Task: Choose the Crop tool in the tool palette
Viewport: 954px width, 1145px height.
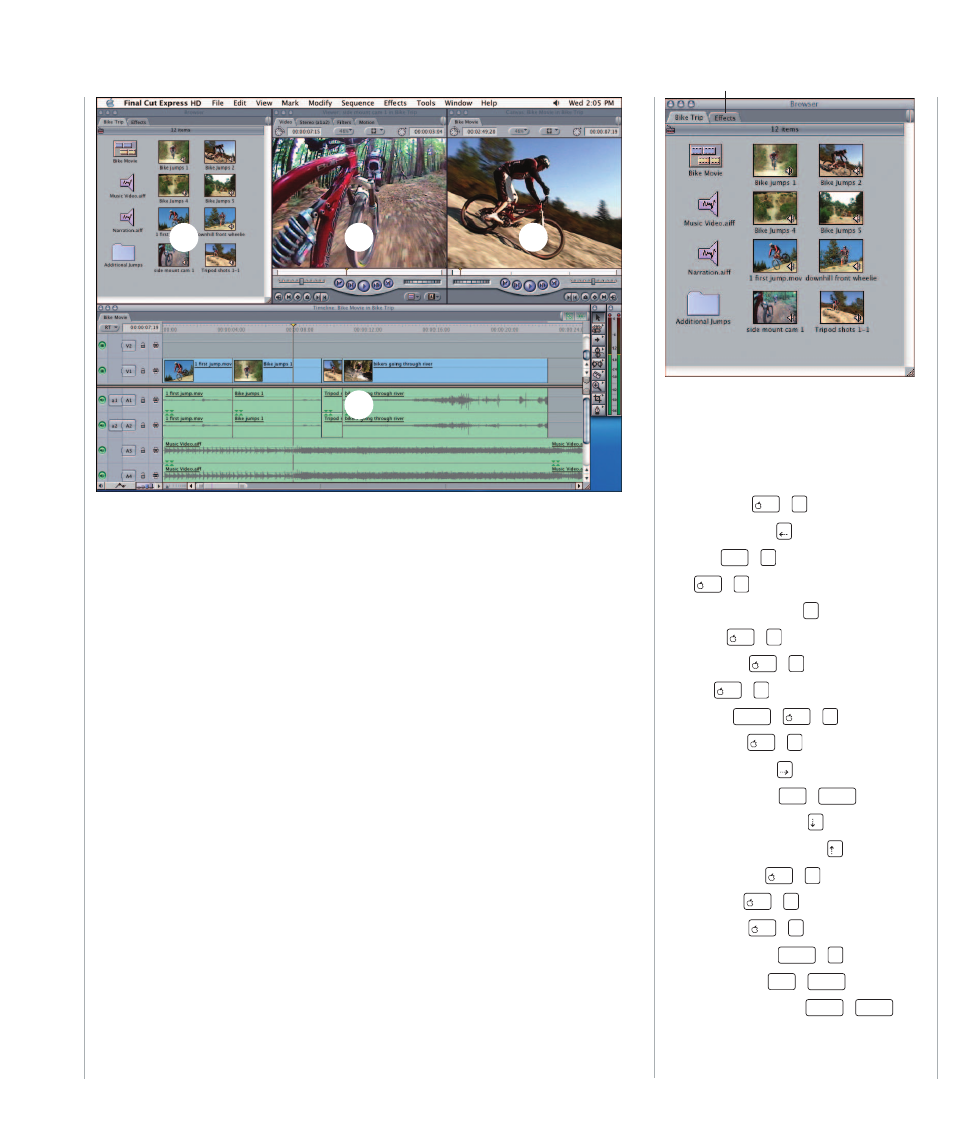Action: 598,399
